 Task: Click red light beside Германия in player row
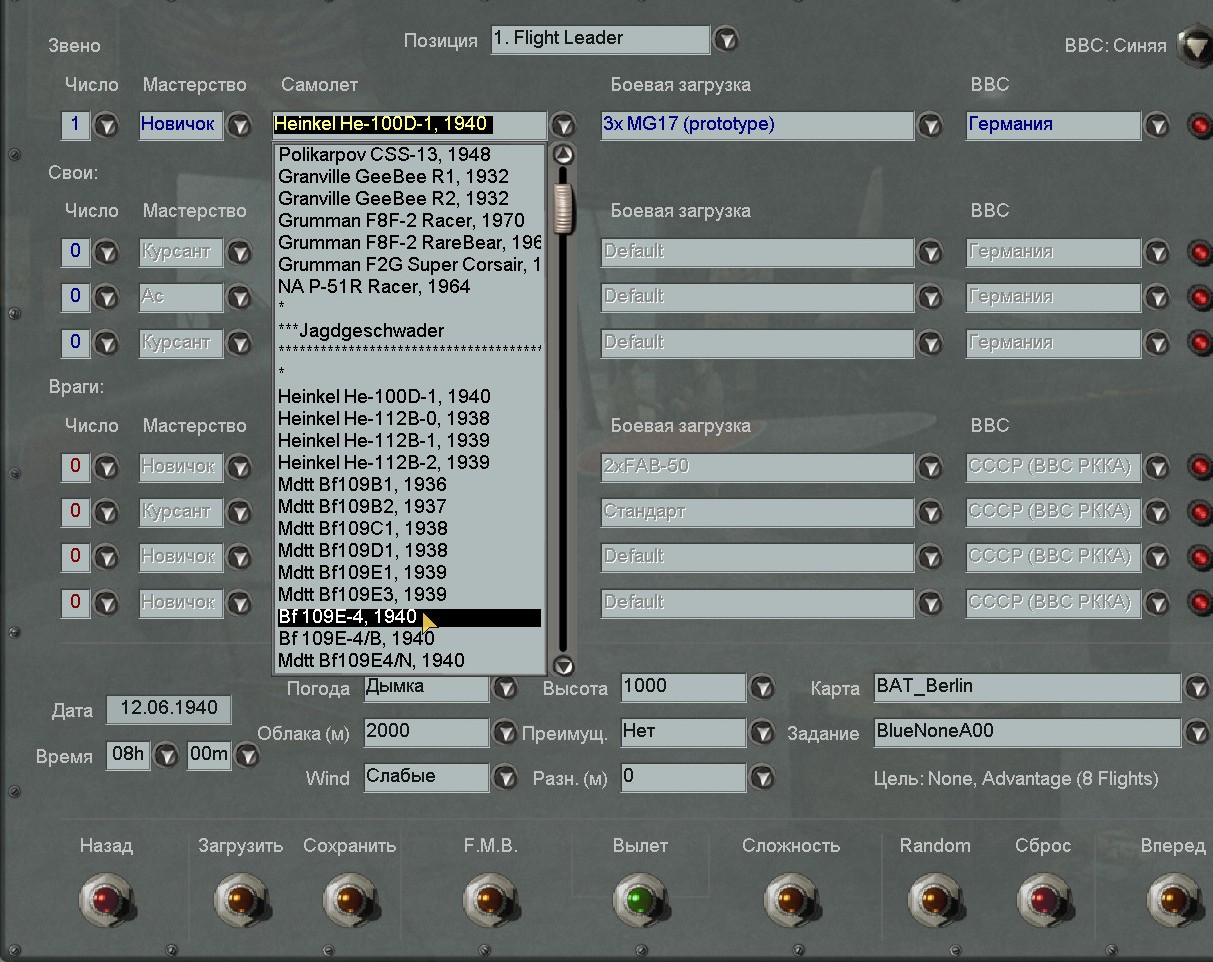point(1198,126)
